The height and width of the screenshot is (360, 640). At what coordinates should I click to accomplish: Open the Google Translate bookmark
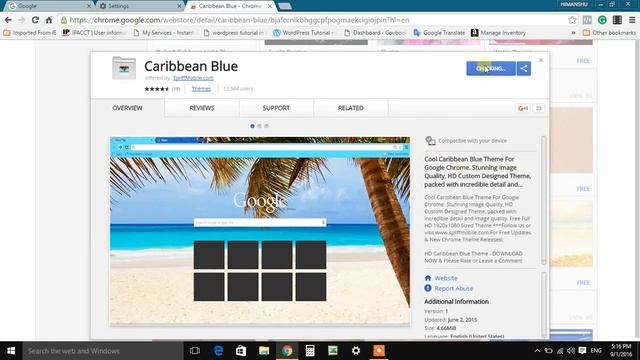point(439,33)
